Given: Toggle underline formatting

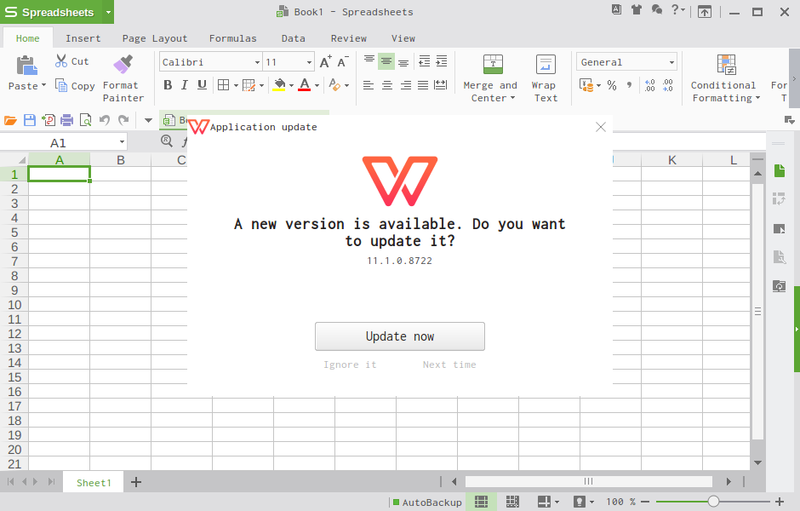Looking at the screenshot, I should (202, 85).
